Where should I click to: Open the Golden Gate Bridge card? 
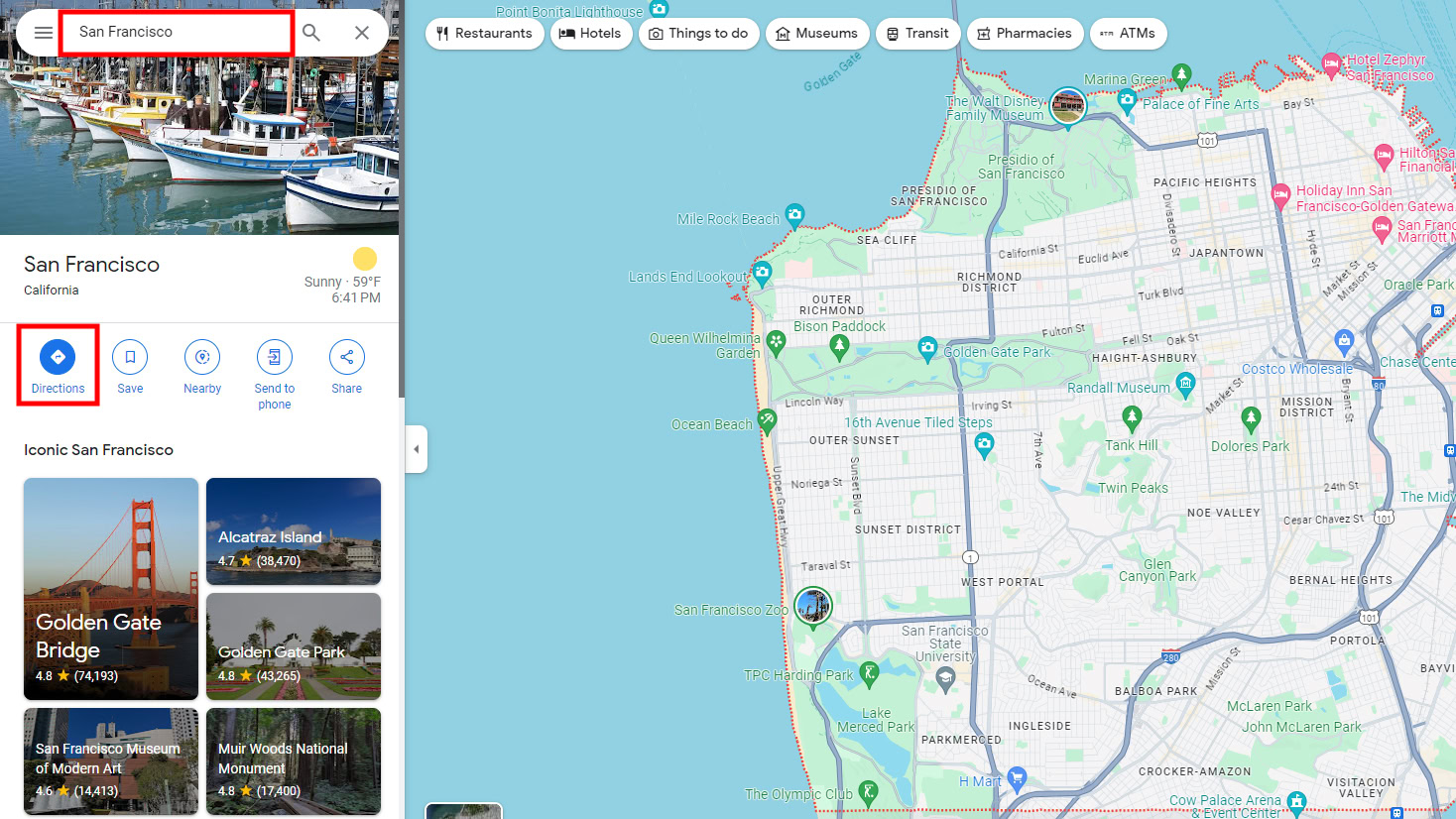coord(111,589)
